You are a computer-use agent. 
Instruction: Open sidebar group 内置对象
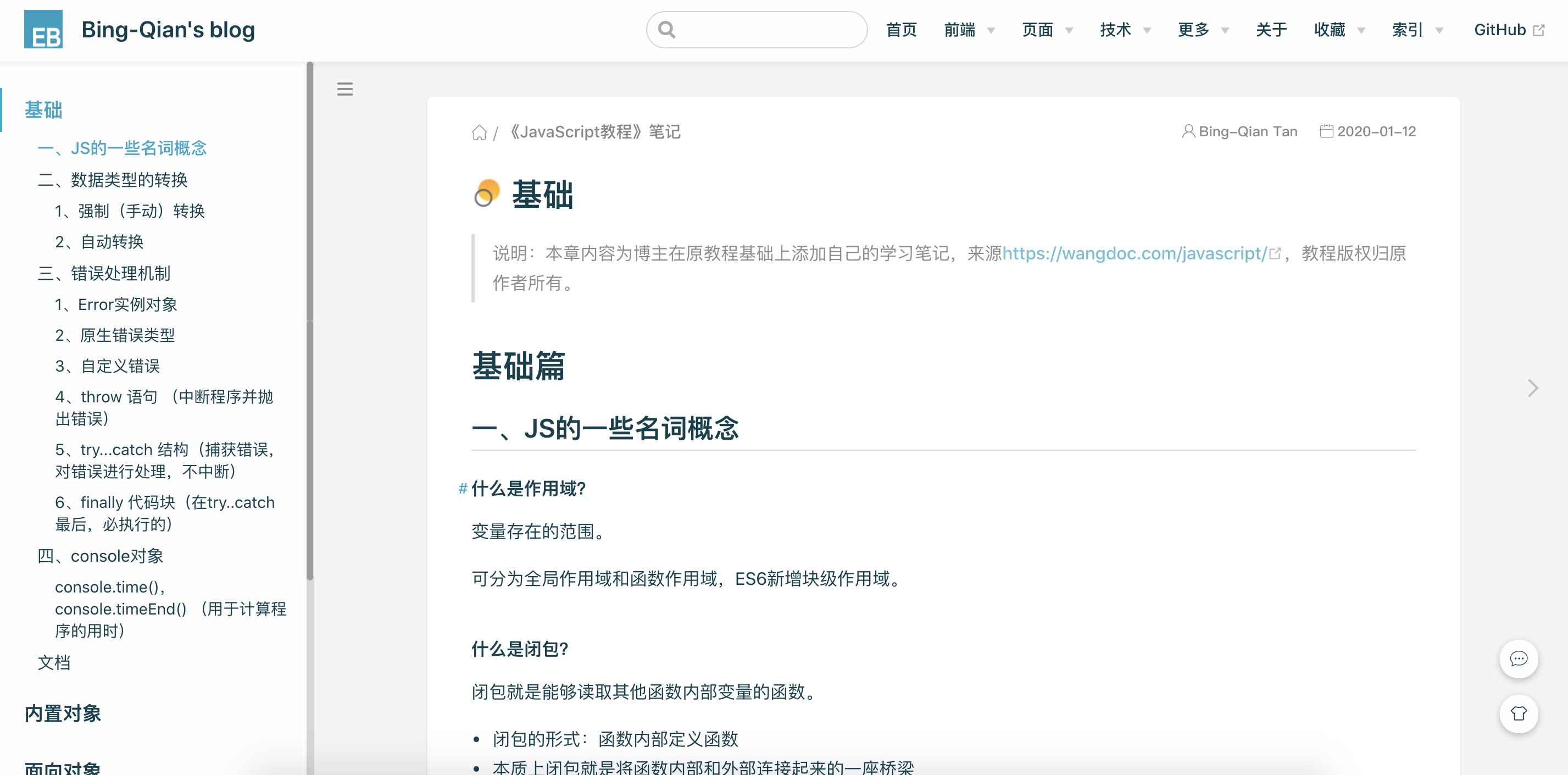[63, 713]
